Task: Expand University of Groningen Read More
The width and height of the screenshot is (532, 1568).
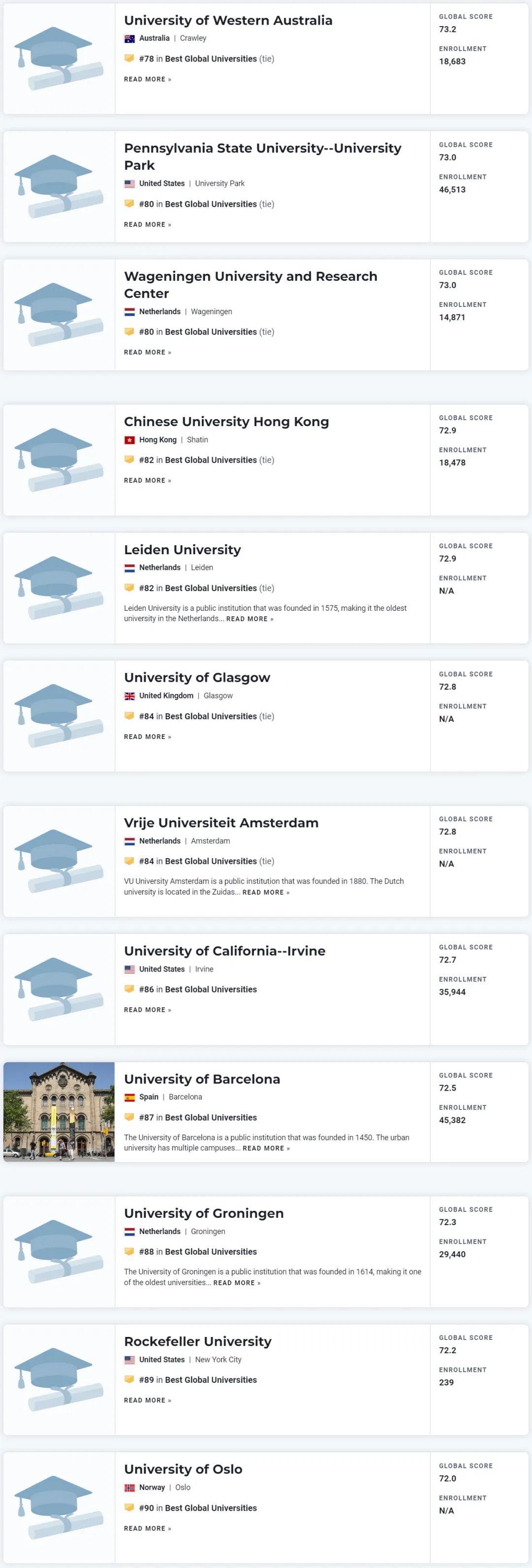Action: [x=237, y=1282]
